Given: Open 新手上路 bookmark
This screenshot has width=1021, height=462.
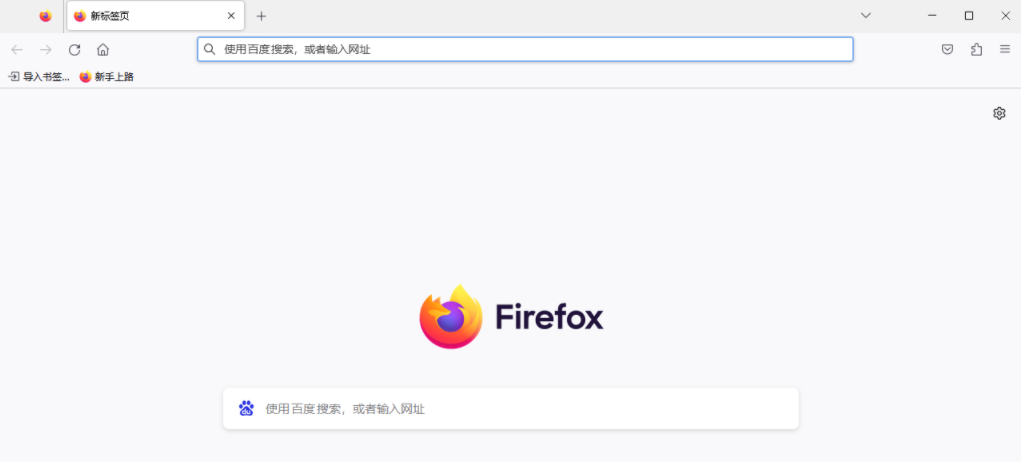Looking at the screenshot, I should tap(107, 77).
